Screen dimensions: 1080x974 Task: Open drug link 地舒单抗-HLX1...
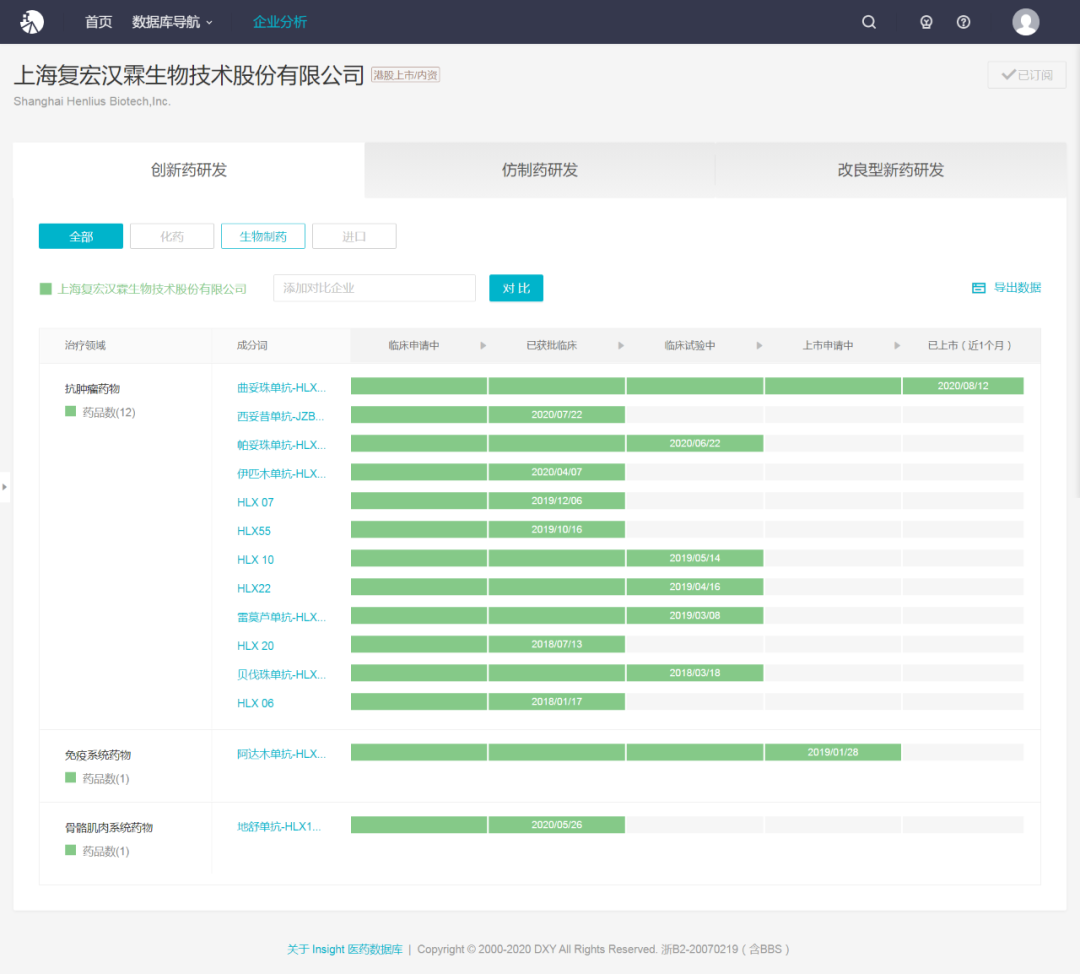278,827
